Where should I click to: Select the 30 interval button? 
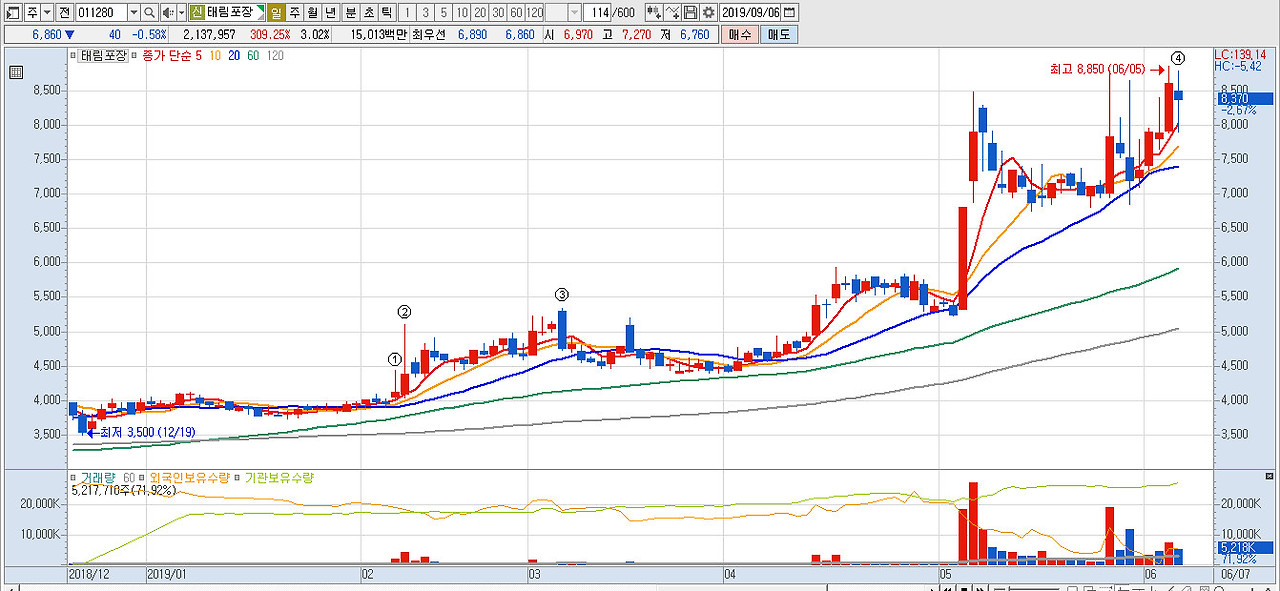pyautogui.click(x=498, y=13)
